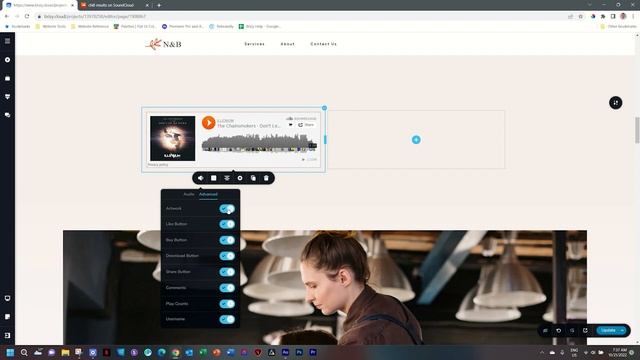
Task: Reload the page with browser refresh
Action: click(x=27, y=16)
